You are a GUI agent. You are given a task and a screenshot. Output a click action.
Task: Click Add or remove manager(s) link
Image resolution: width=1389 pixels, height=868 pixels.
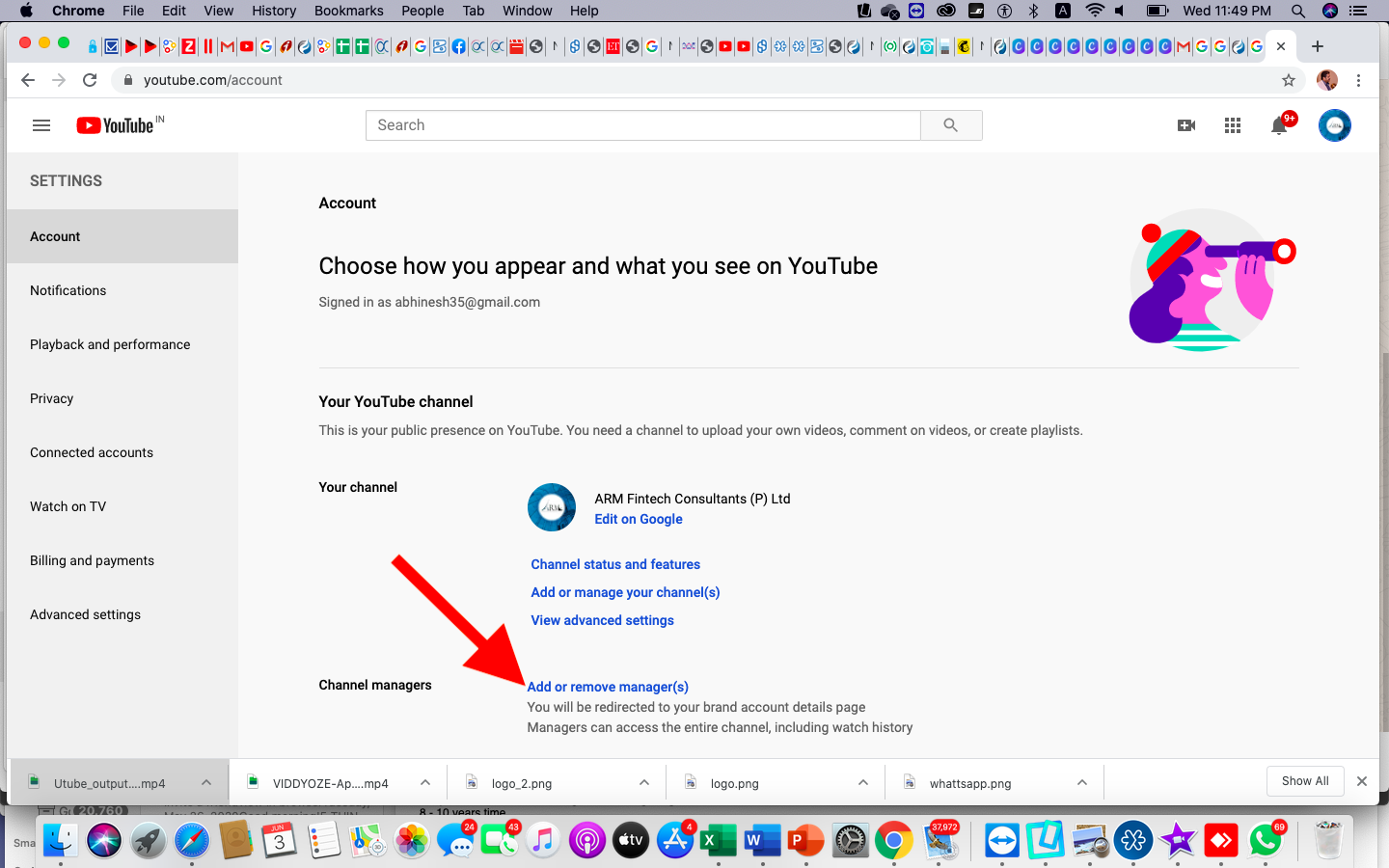coord(608,687)
